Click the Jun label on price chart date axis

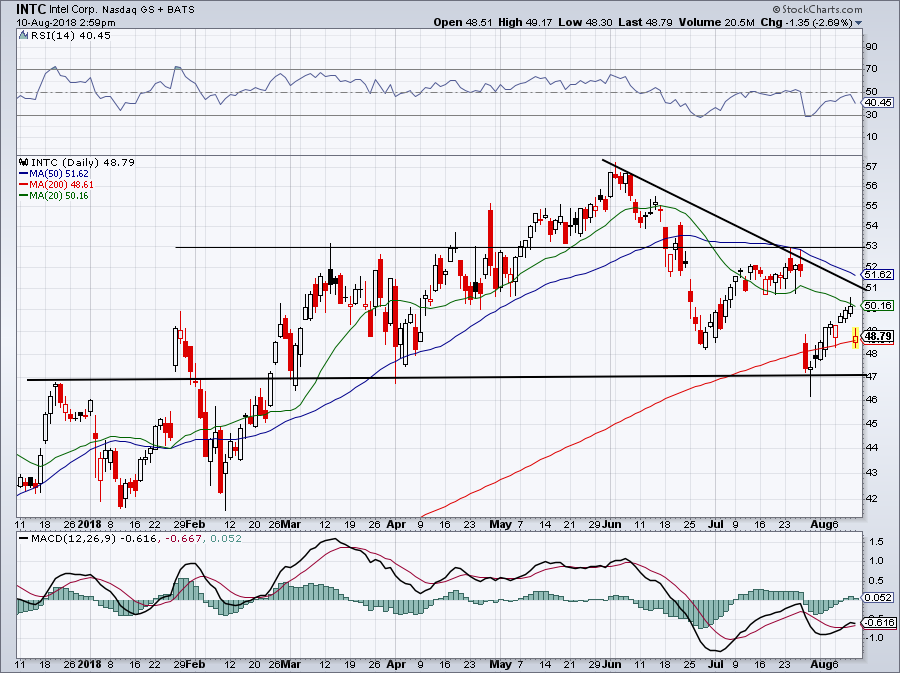coord(613,524)
